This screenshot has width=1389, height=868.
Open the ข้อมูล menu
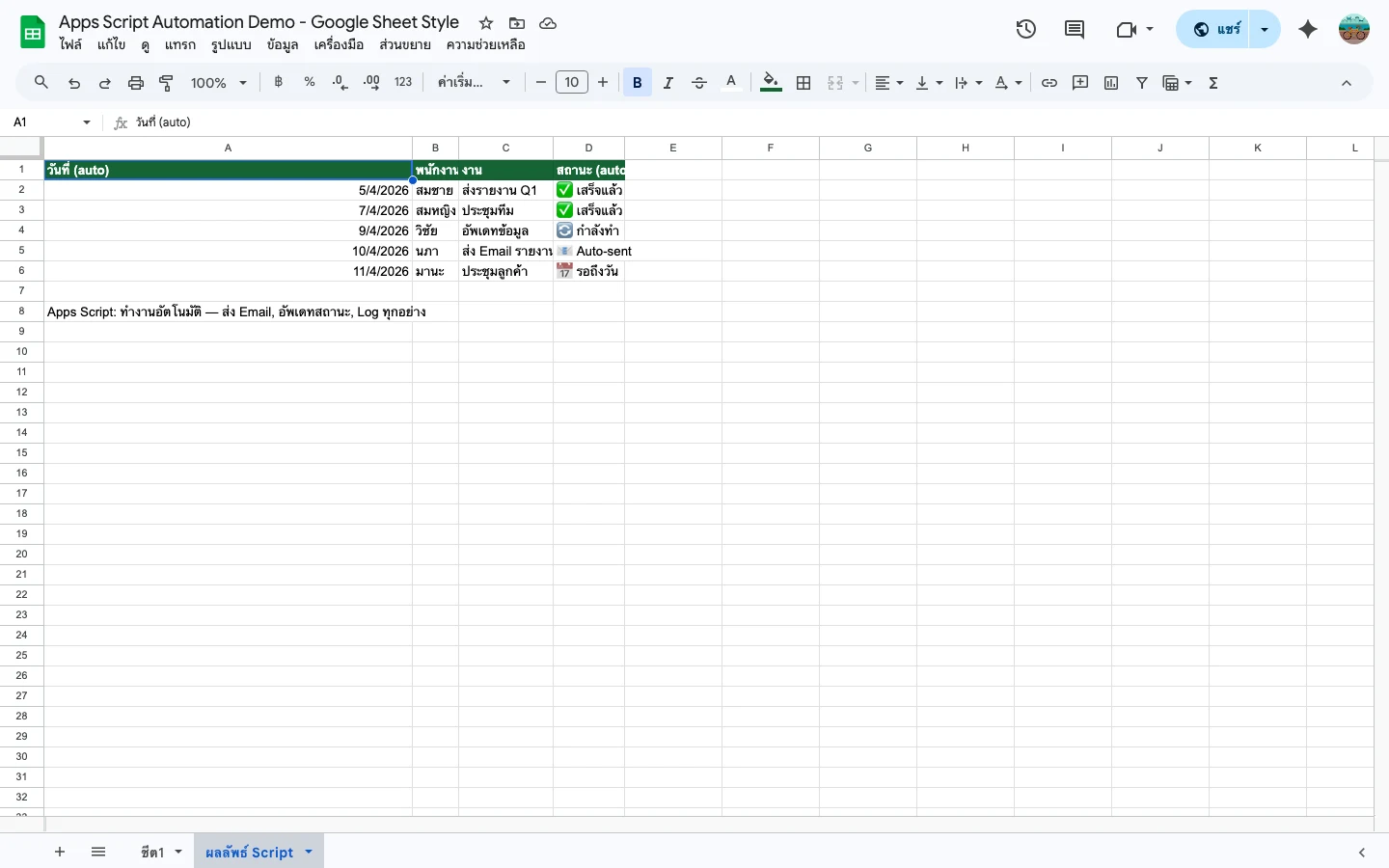tap(283, 45)
